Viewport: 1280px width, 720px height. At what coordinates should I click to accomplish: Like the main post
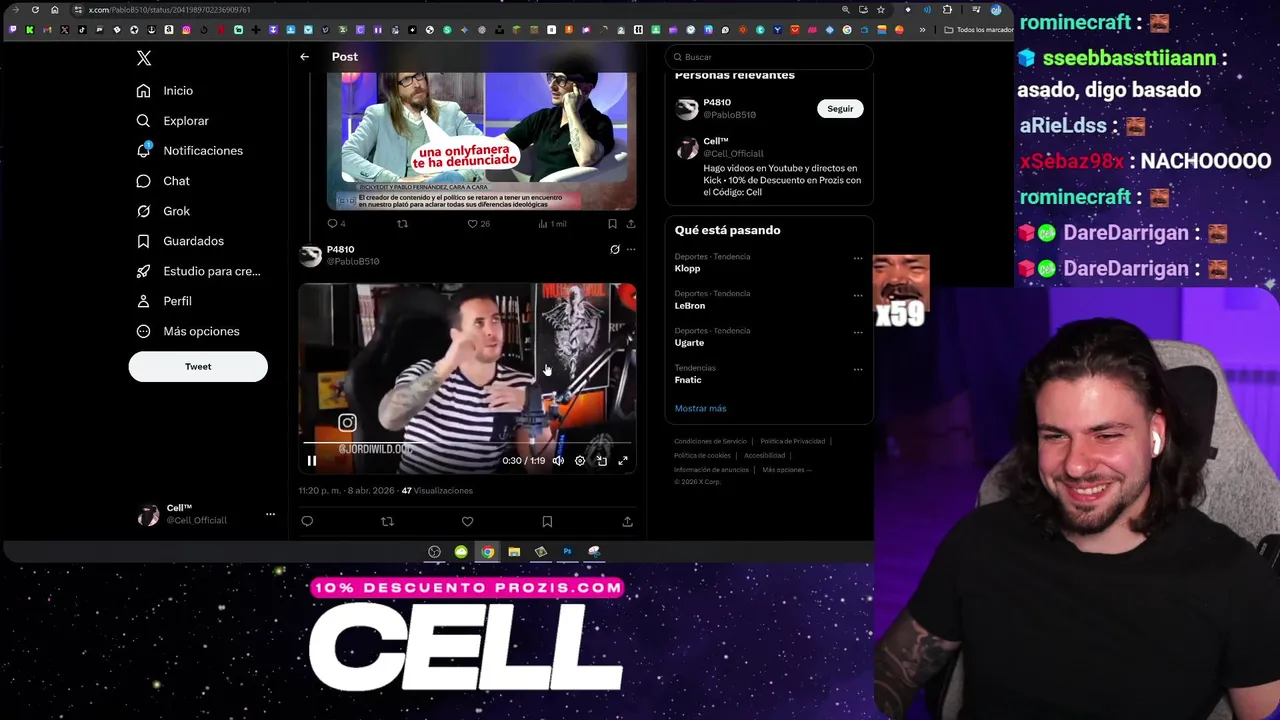tap(467, 521)
